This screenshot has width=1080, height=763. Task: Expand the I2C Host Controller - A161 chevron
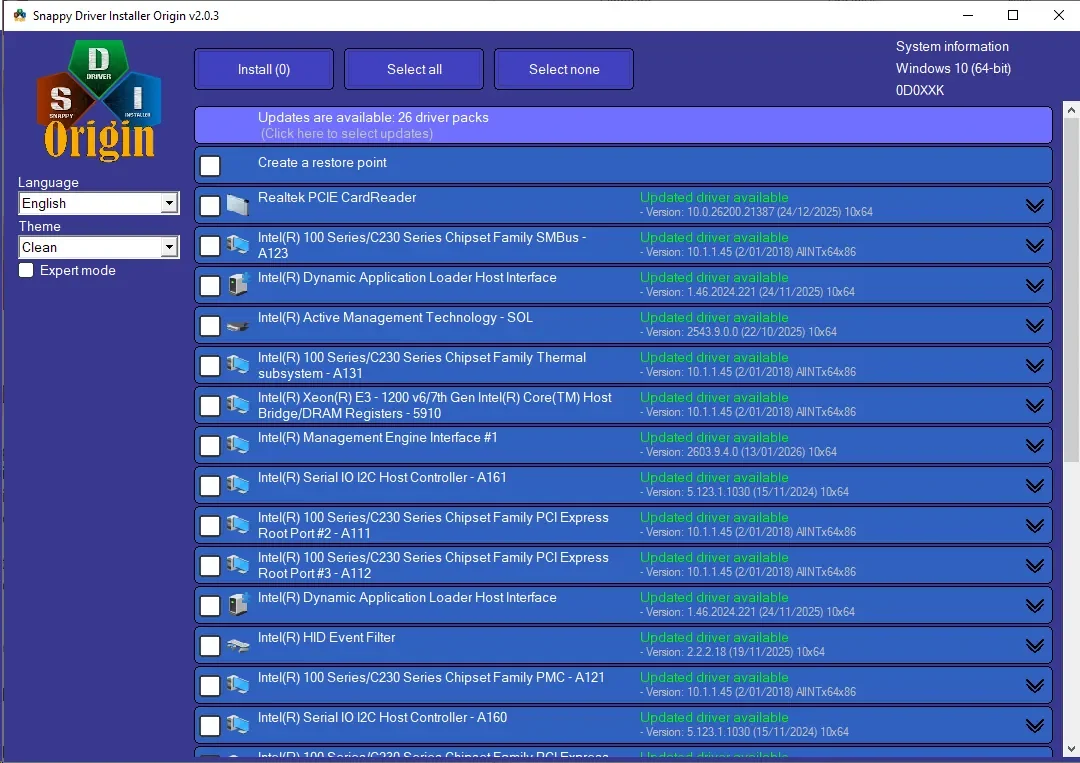1035,485
